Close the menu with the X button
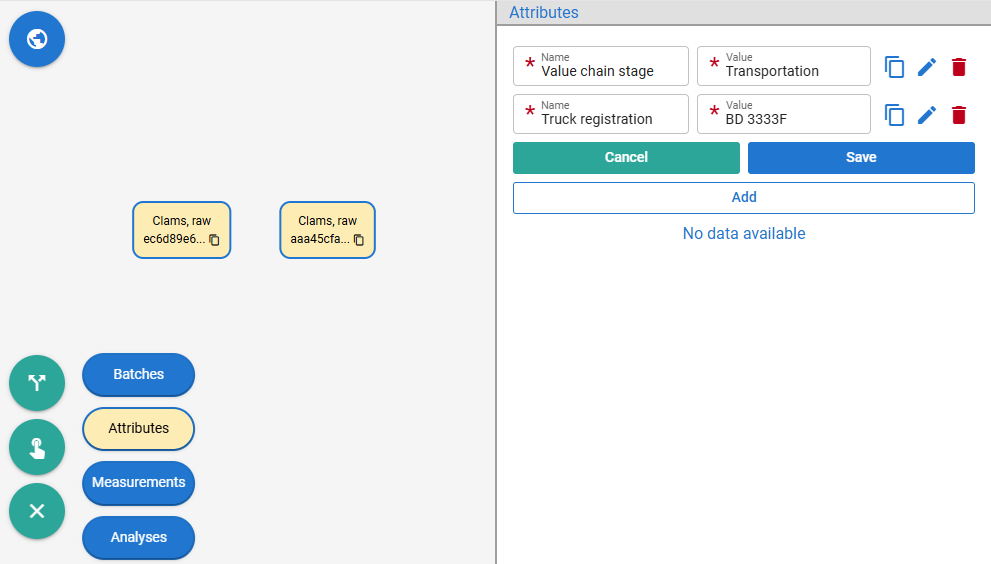The height and width of the screenshot is (564, 991). [37, 511]
